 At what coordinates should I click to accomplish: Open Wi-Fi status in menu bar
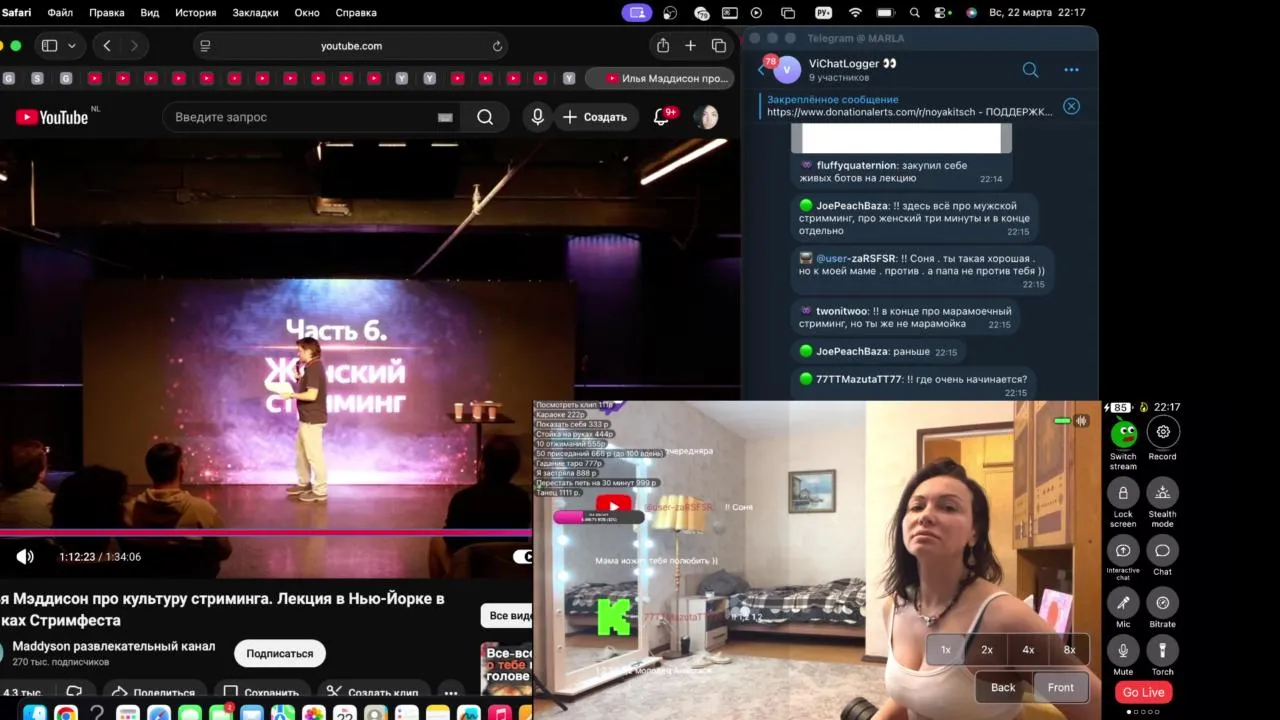pos(855,13)
